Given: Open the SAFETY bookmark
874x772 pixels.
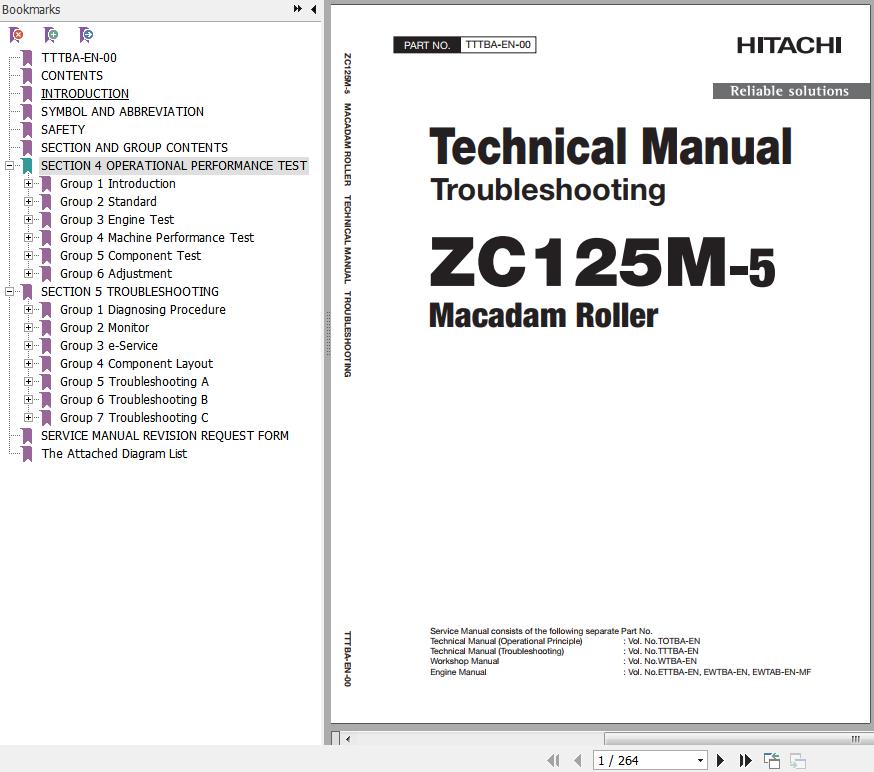Looking at the screenshot, I should point(63,129).
